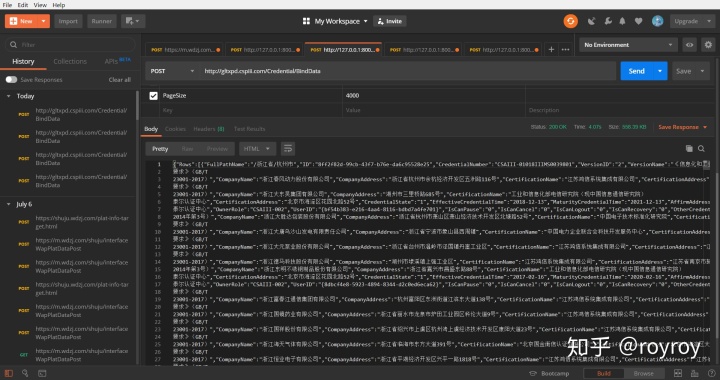Image resolution: width=720 pixels, height=380 pixels.
Task: Click the search response magnifier icon
Action: pos(701,149)
